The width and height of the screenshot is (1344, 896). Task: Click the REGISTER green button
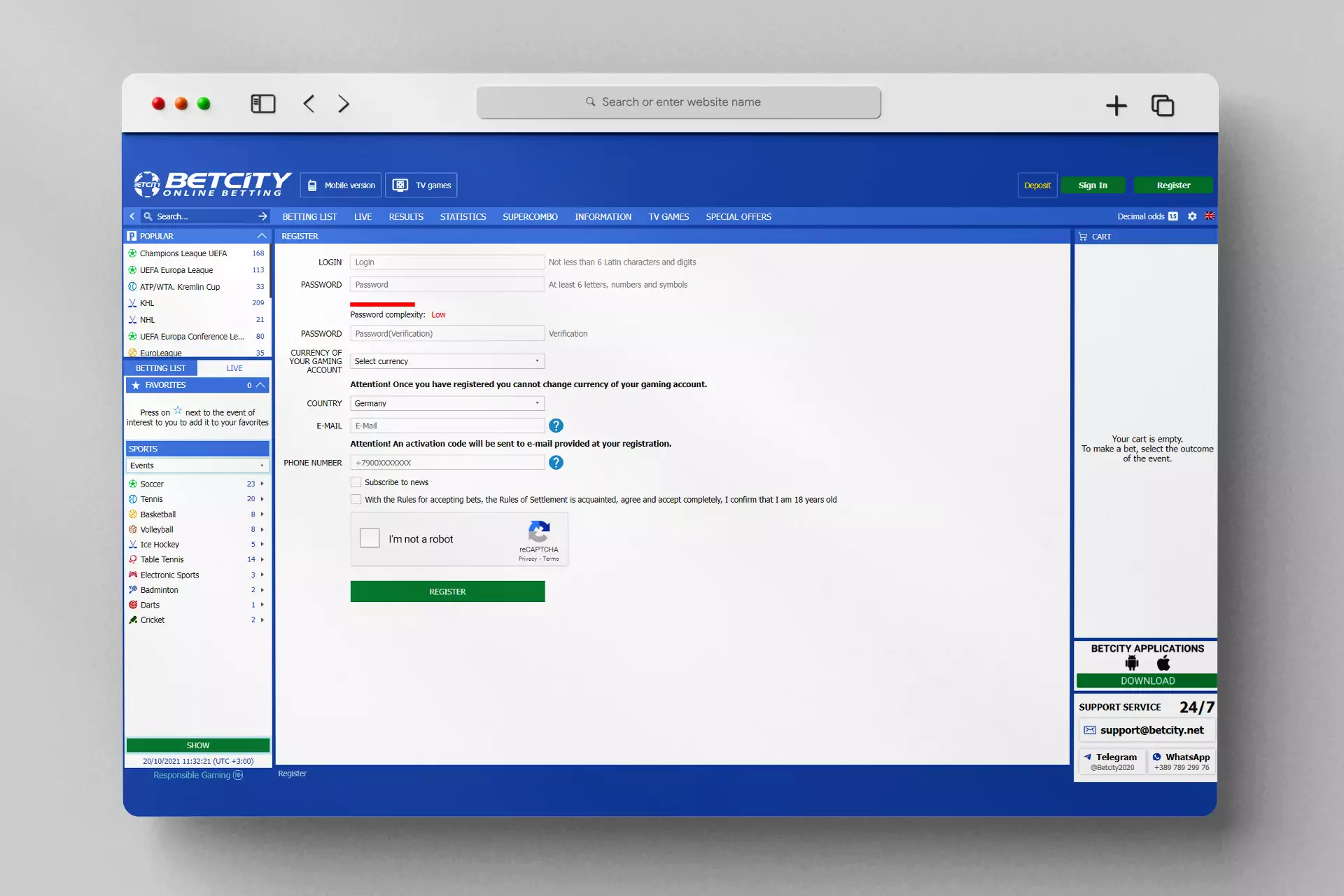click(447, 590)
